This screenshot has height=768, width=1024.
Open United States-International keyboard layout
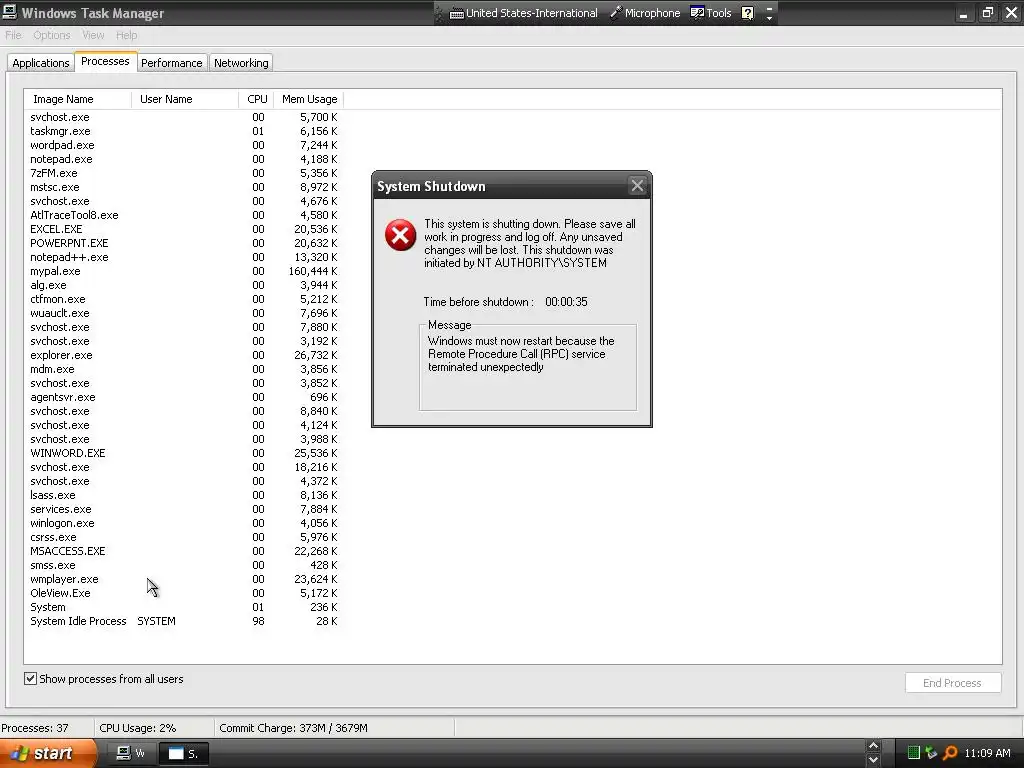tap(524, 13)
